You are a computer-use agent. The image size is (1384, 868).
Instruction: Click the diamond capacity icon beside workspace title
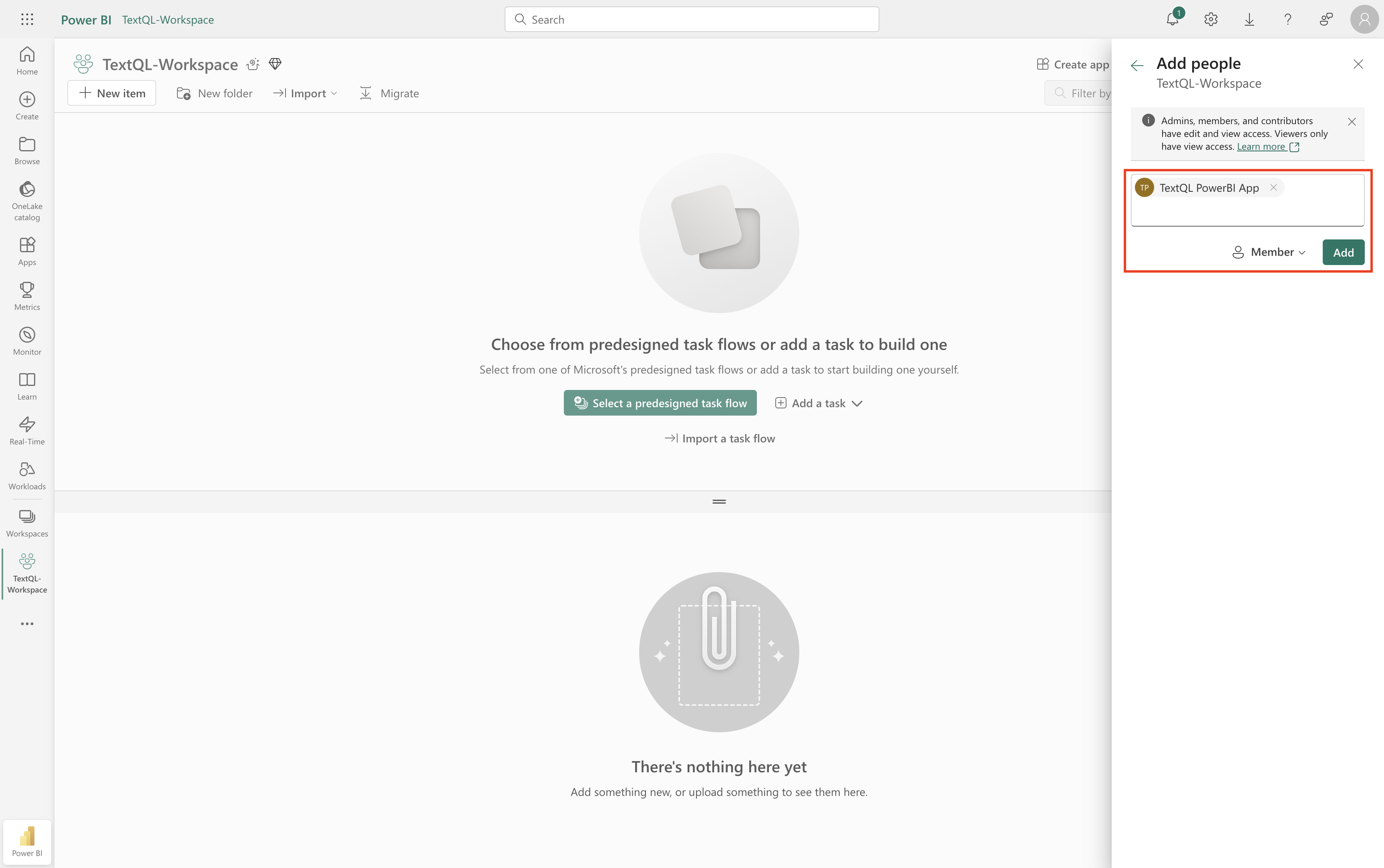pyautogui.click(x=275, y=64)
